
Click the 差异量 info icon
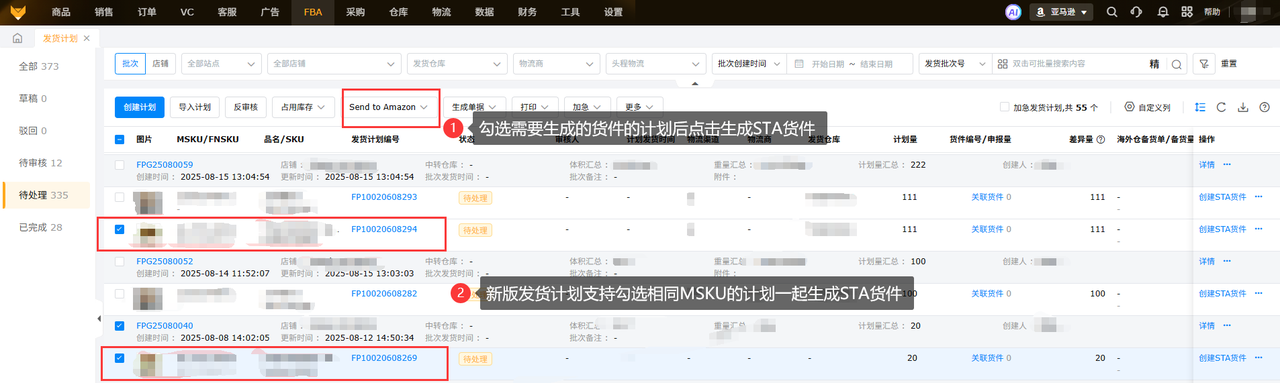coord(1100,139)
